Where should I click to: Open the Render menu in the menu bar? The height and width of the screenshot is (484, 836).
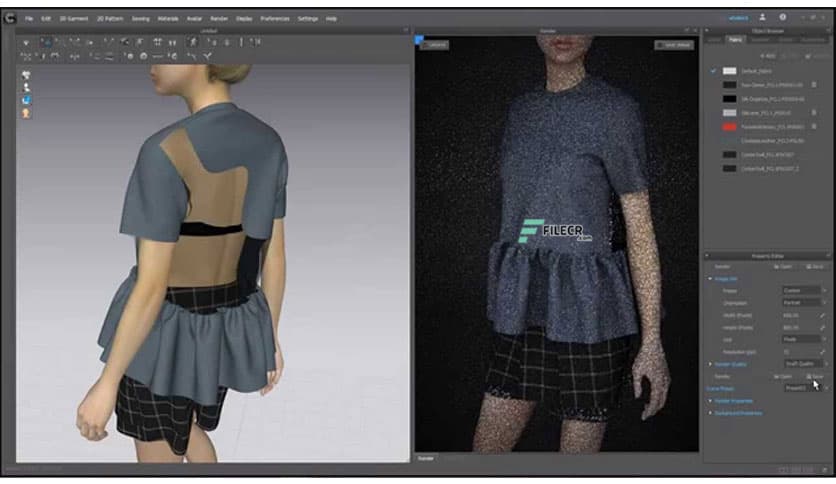point(217,18)
